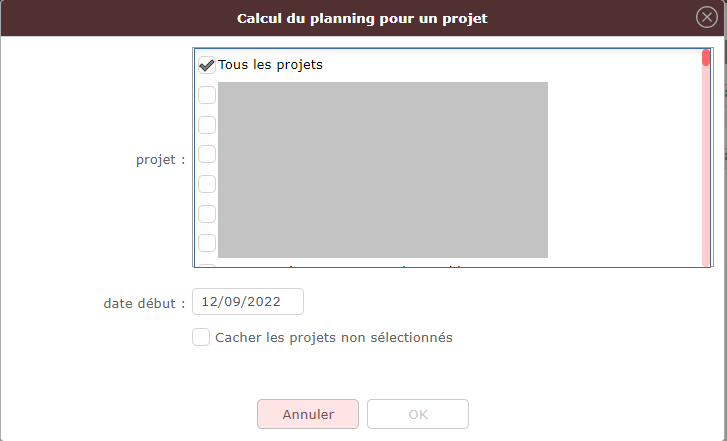Tick the sixth unchecked project checkbox
727x441 pixels.
207,243
